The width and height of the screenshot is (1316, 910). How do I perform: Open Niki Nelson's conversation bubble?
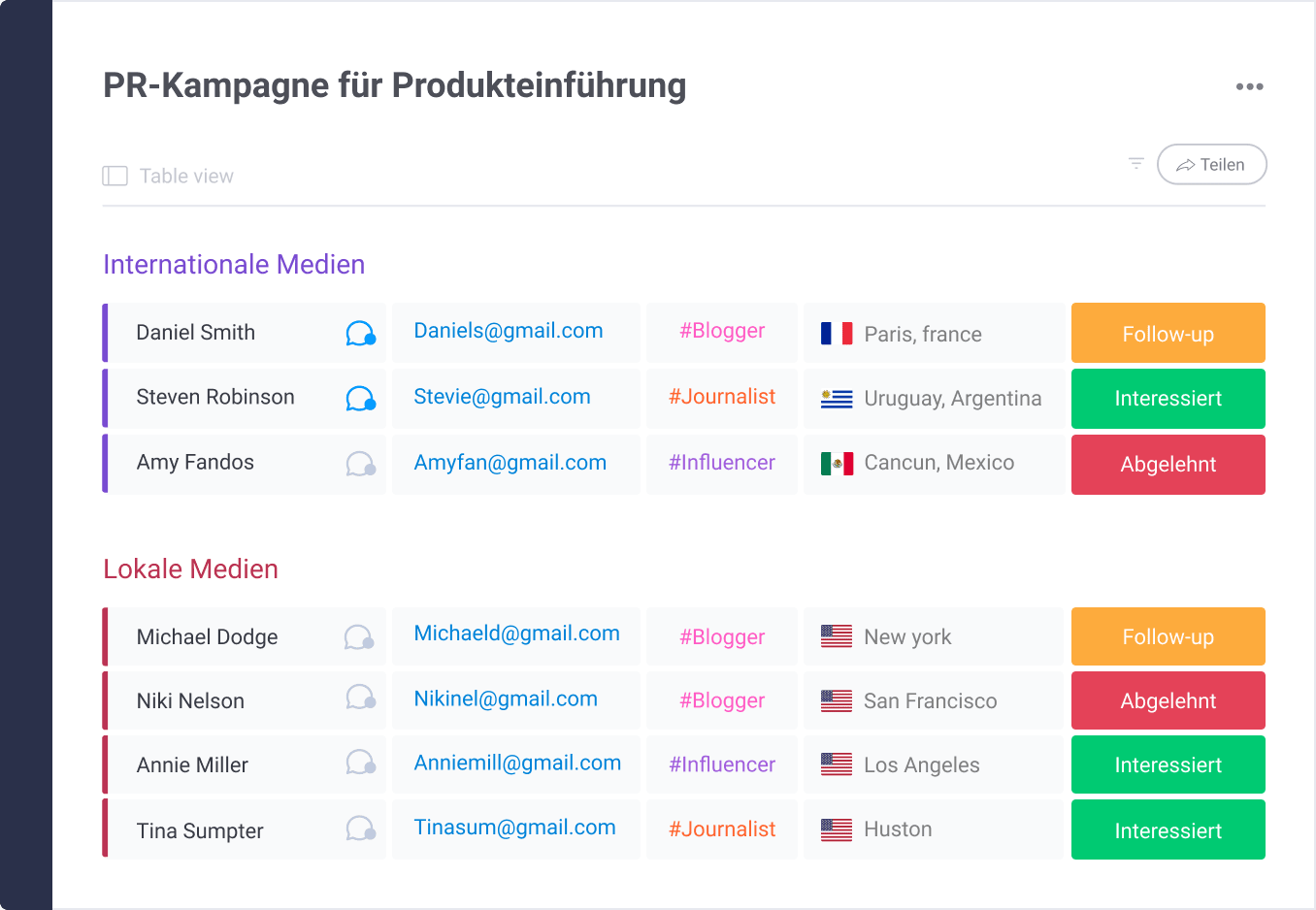click(x=360, y=697)
